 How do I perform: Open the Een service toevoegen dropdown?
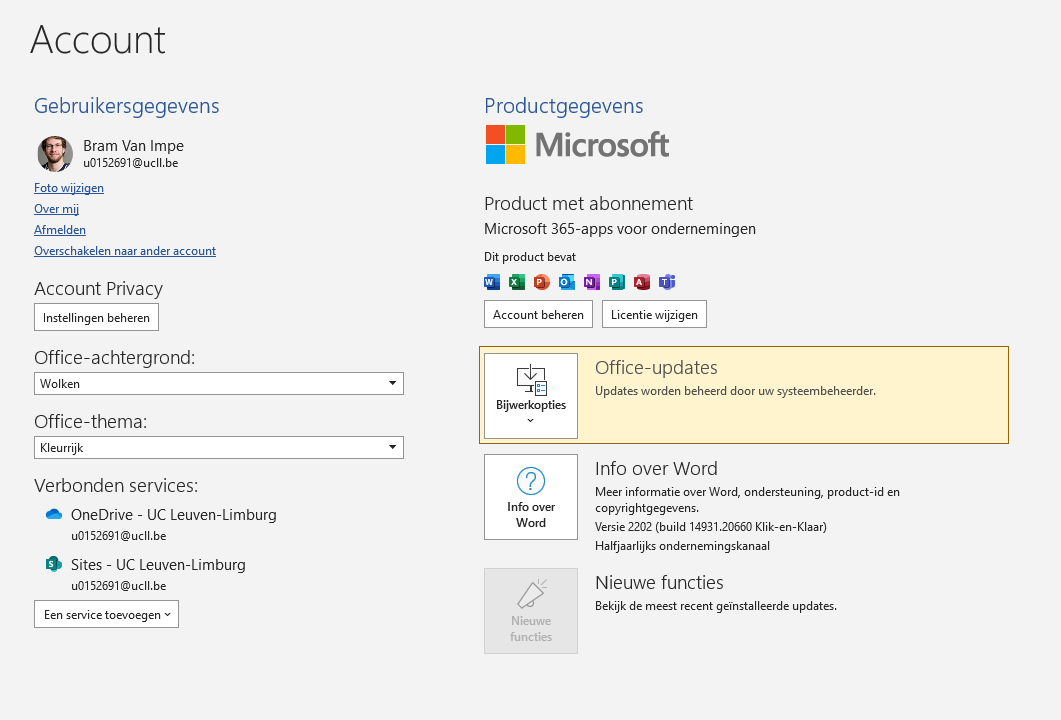tap(106, 615)
